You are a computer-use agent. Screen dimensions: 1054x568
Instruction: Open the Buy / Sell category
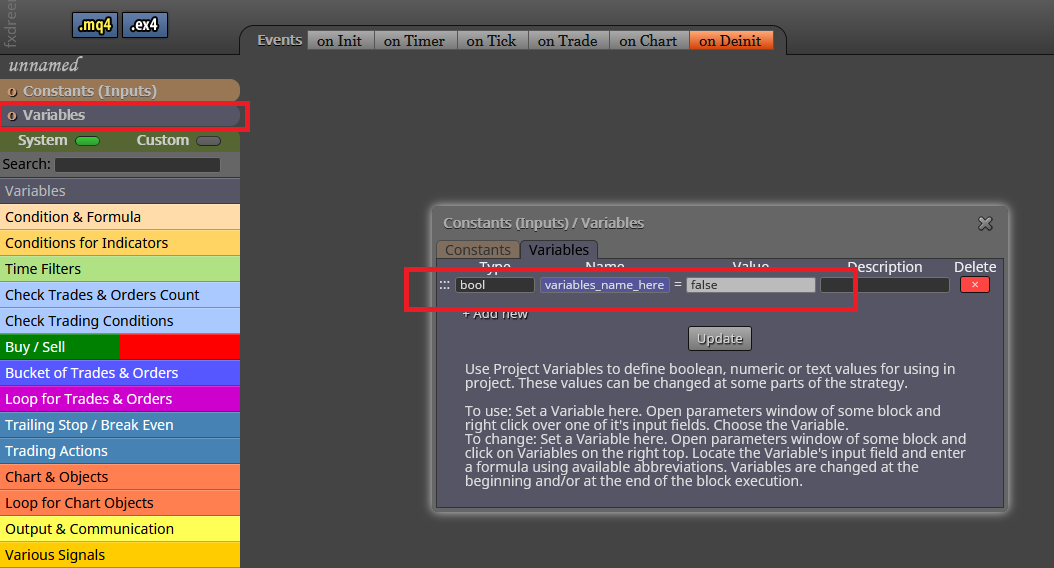point(120,347)
